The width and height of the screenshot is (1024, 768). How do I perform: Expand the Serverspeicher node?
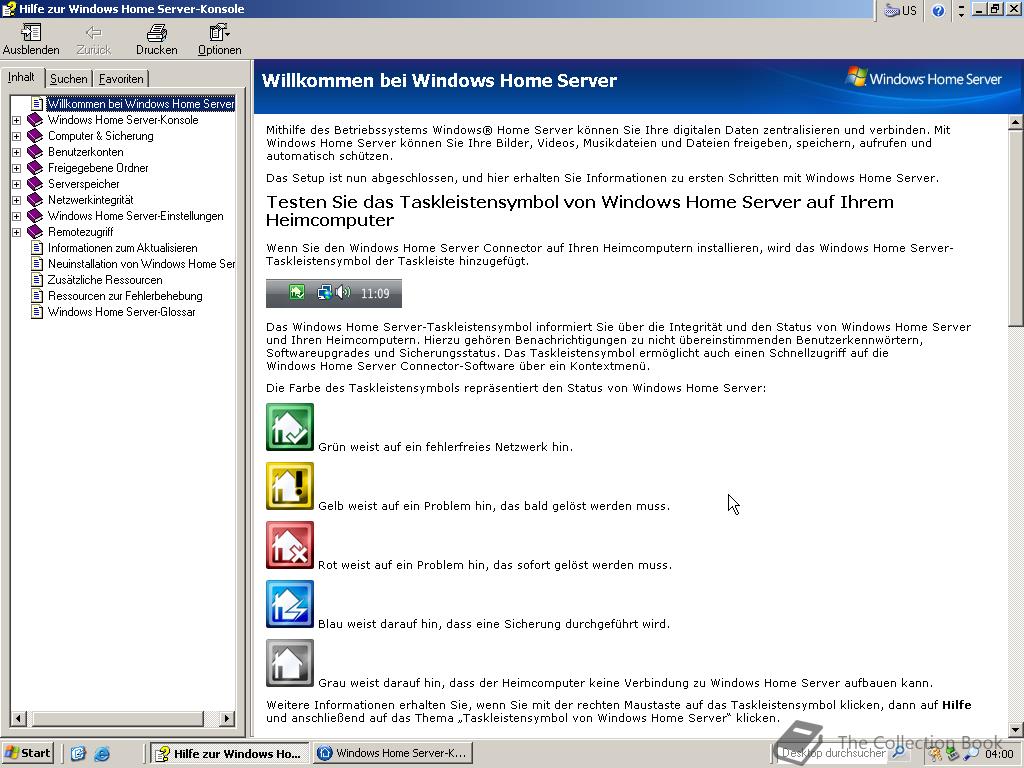pos(17,184)
